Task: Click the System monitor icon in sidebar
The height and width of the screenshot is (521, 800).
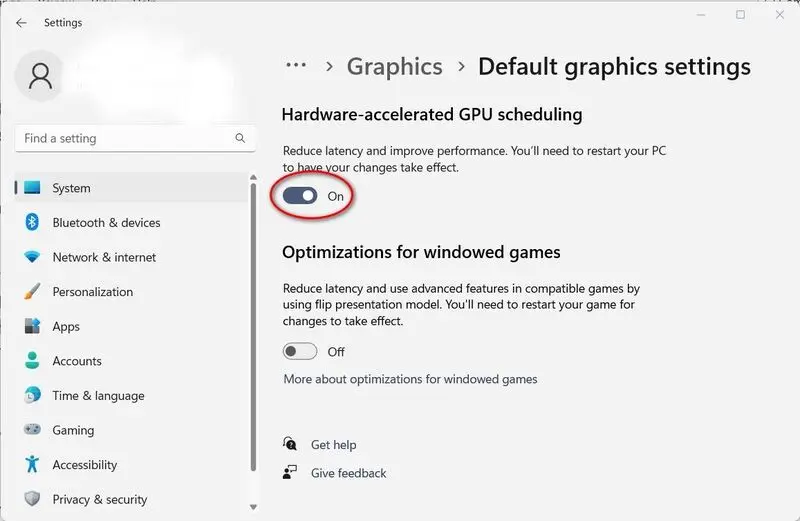Action: [32, 188]
